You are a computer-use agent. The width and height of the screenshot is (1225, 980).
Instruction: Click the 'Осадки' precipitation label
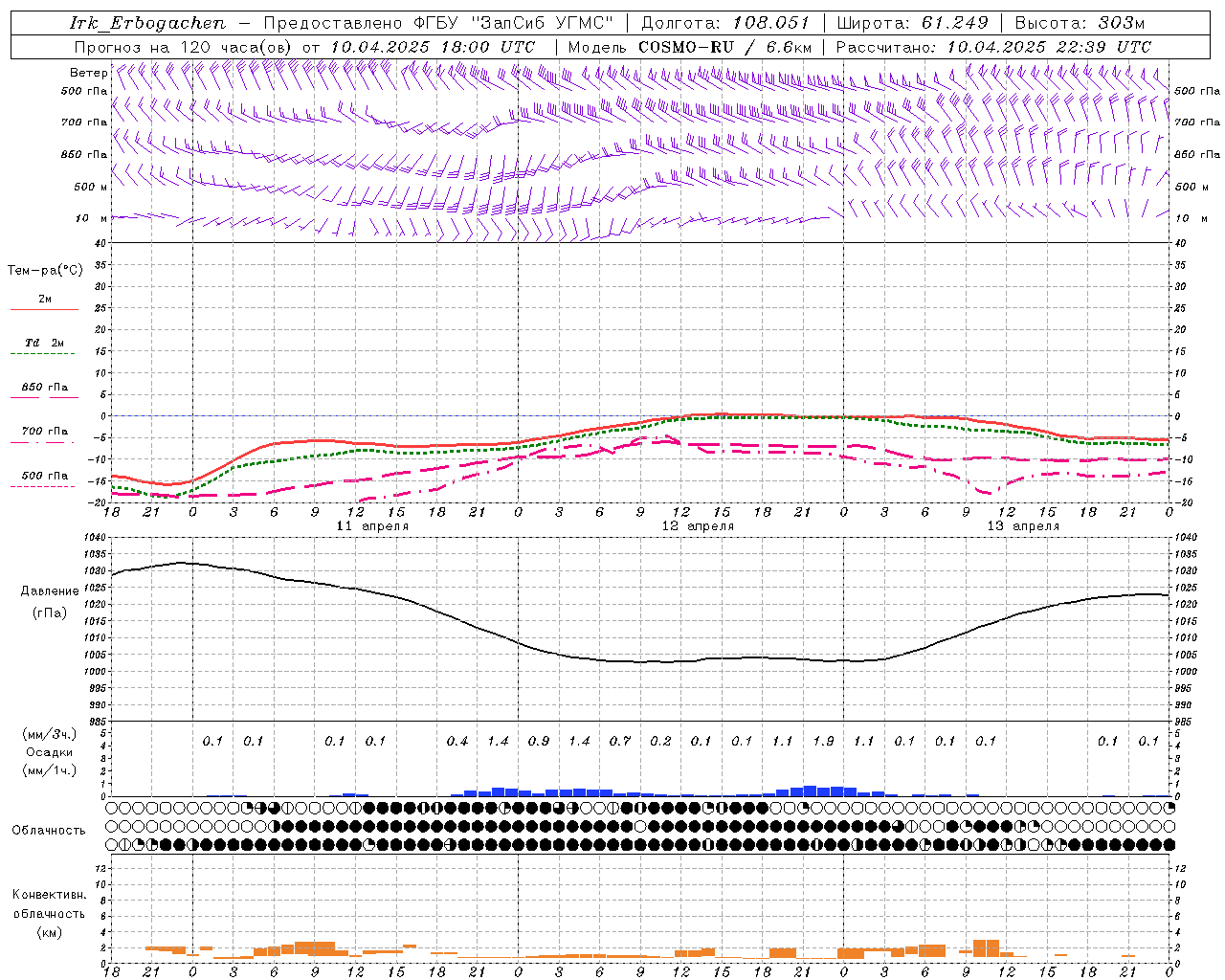pos(50,752)
